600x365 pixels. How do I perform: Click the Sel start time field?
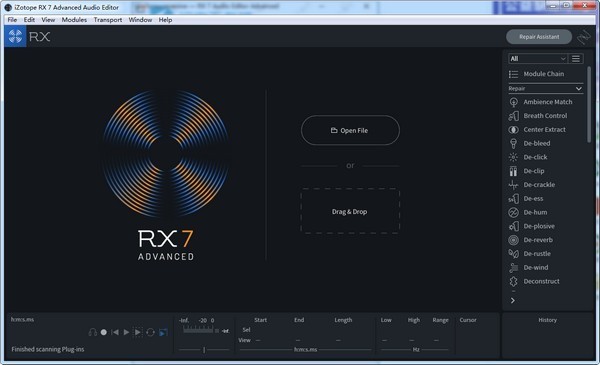[261, 330]
